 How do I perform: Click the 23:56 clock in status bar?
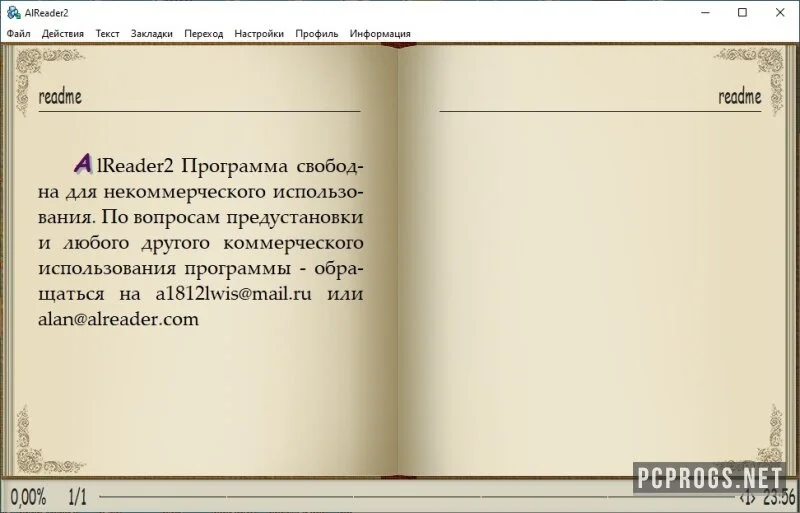[x=780, y=497]
